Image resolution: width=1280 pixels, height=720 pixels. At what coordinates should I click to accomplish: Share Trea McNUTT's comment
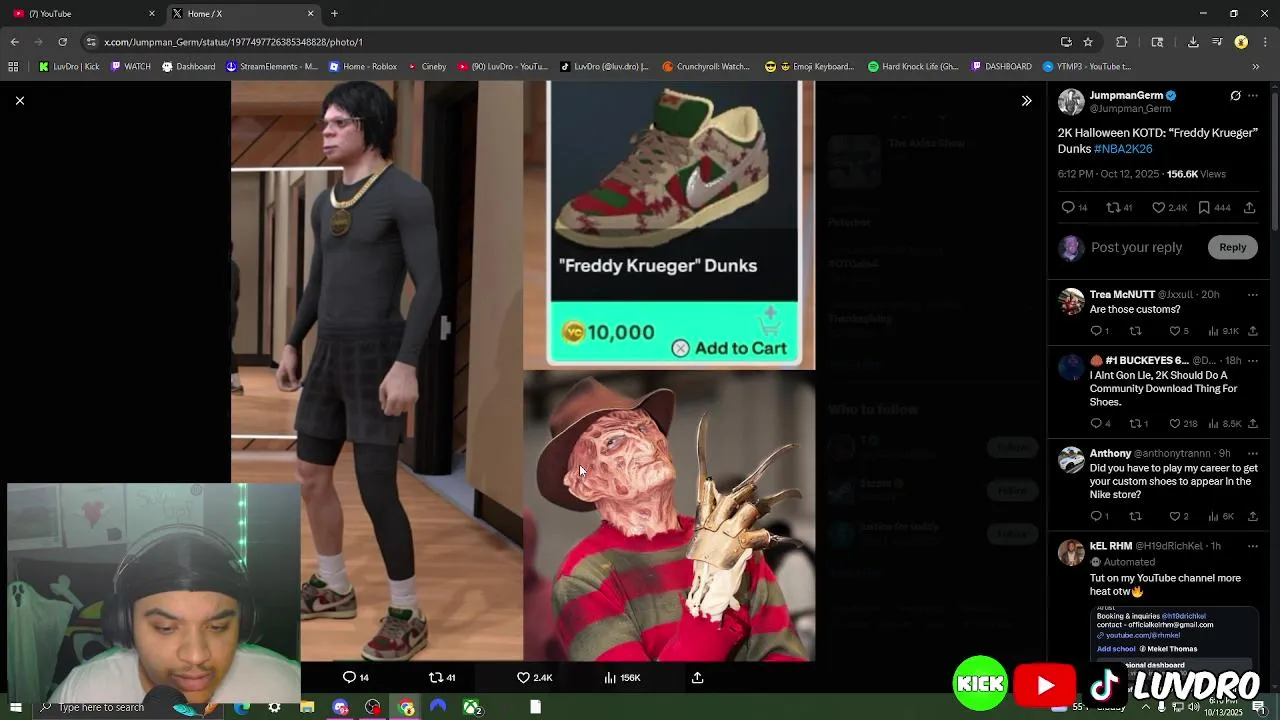pyautogui.click(x=1253, y=331)
